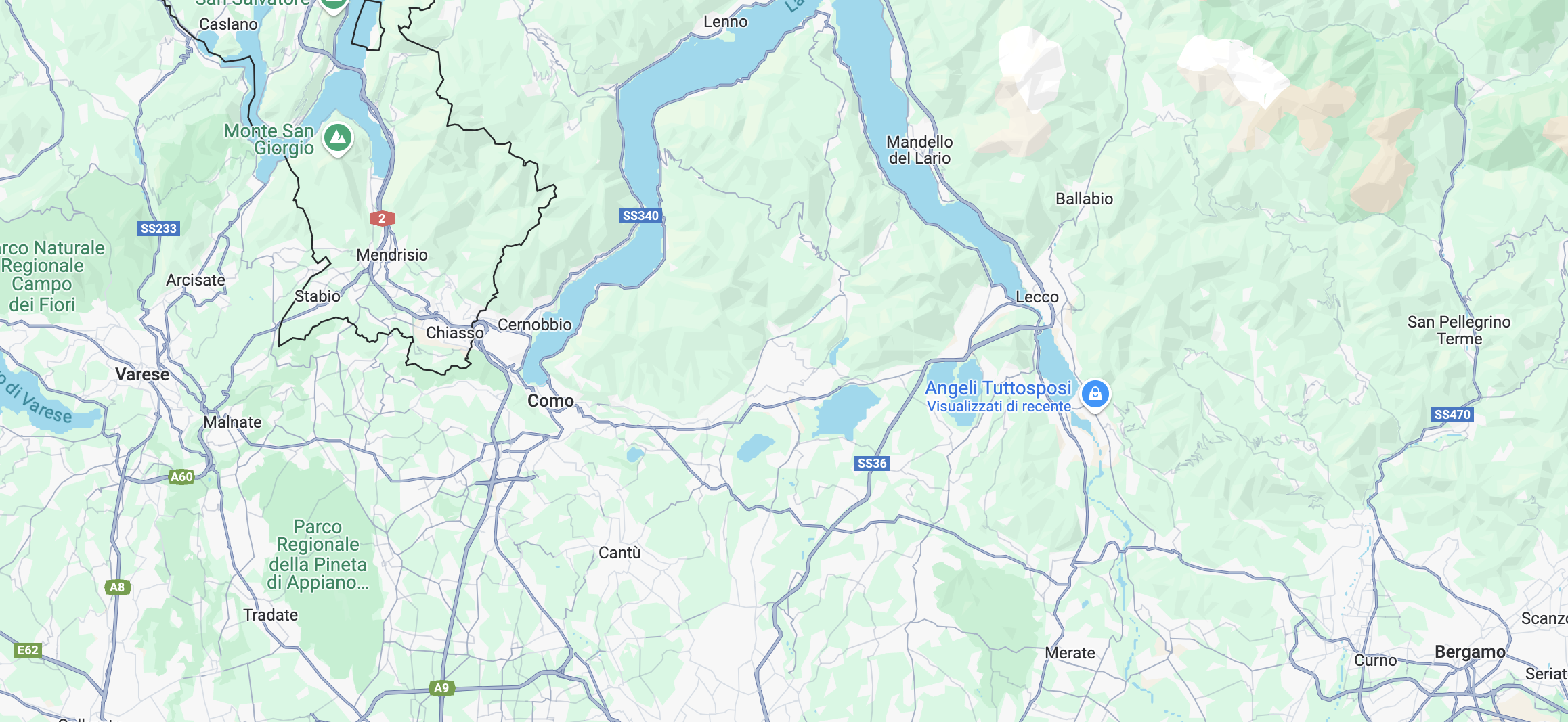The height and width of the screenshot is (722, 1568).
Task: Select the SS233 highway badge
Action: [158, 229]
